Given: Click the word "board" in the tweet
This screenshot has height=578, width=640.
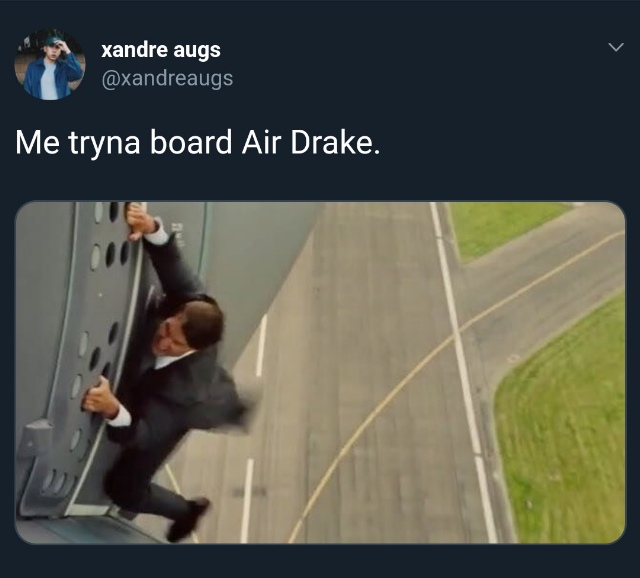Looking at the screenshot, I should click(191, 142).
